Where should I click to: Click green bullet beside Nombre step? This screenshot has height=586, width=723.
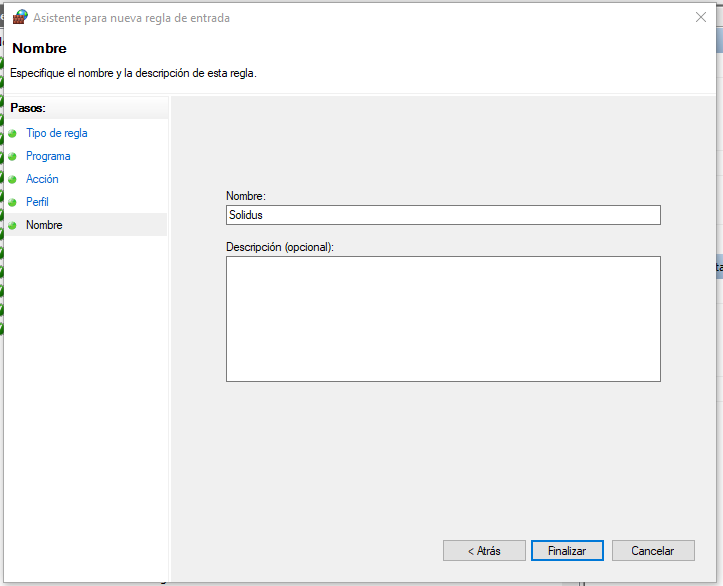[13, 225]
